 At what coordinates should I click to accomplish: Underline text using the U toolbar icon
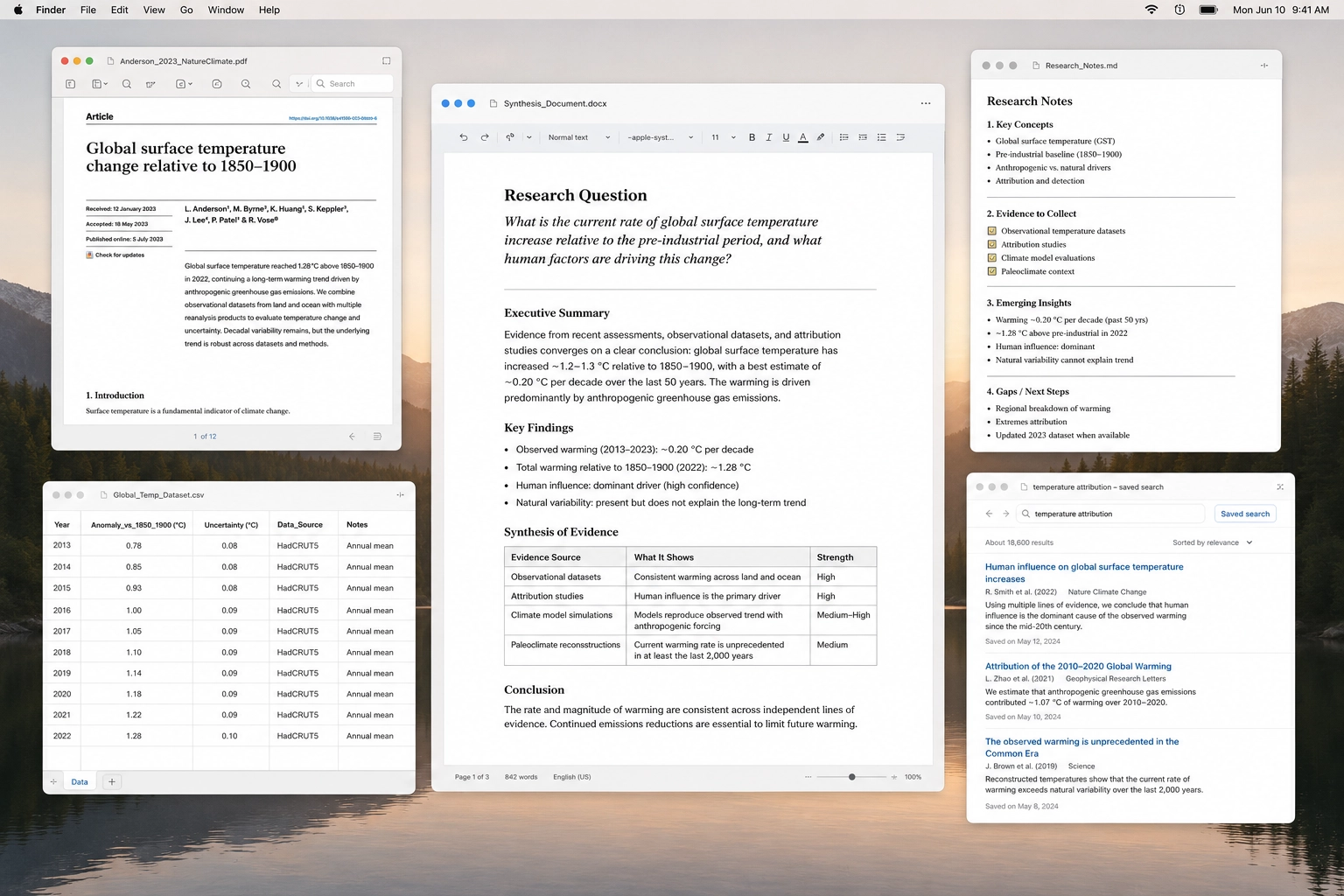coord(786,137)
